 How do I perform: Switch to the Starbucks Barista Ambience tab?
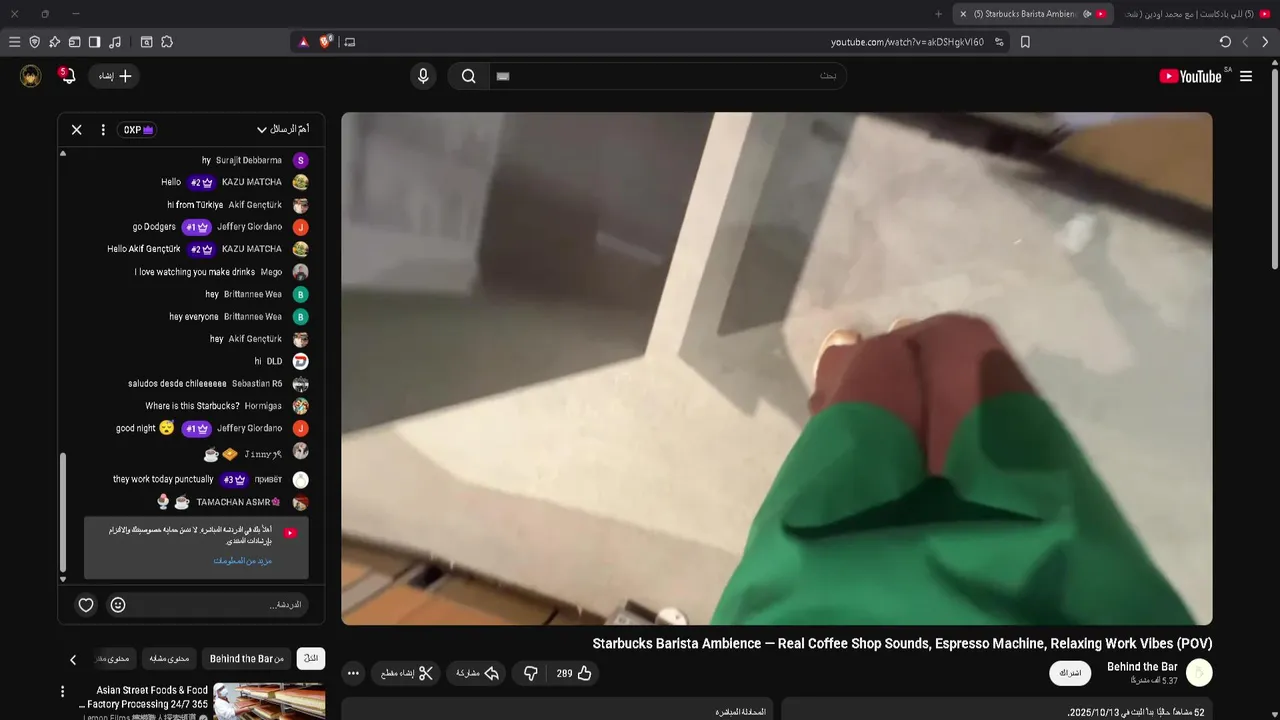coord(1033,14)
